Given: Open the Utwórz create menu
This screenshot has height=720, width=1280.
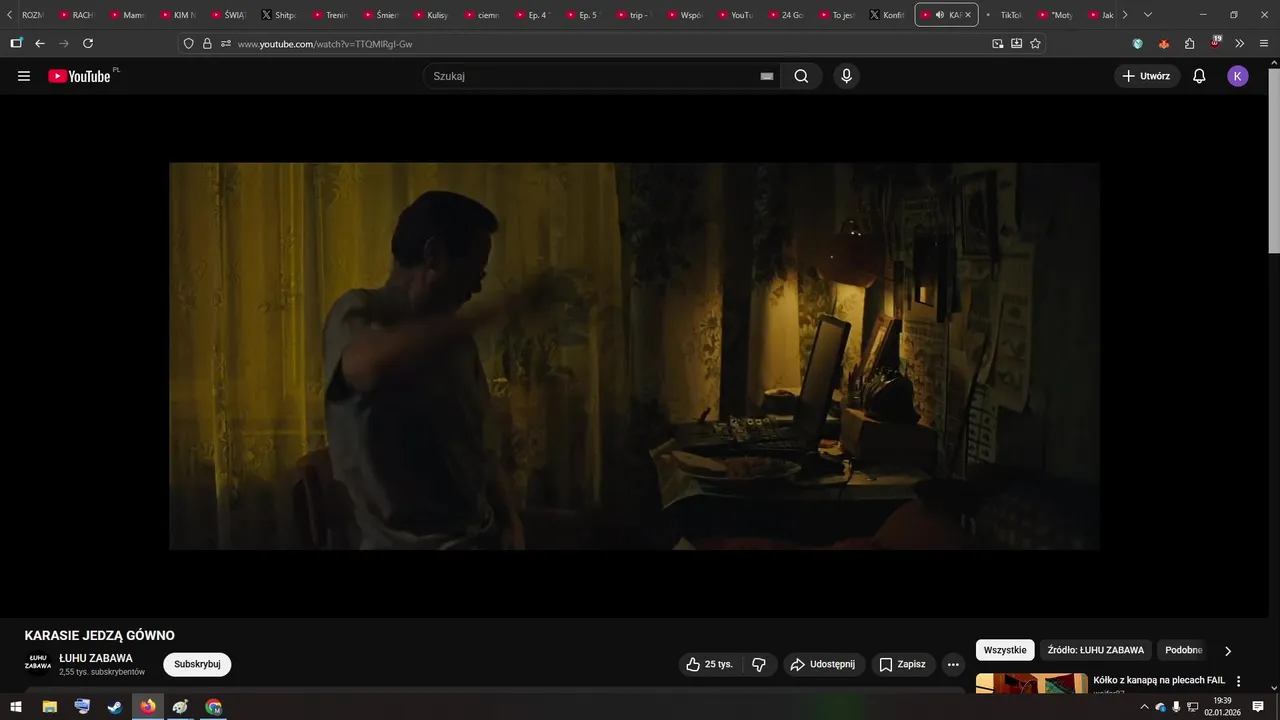Looking at the screenshot, I should click(1146, 76).
